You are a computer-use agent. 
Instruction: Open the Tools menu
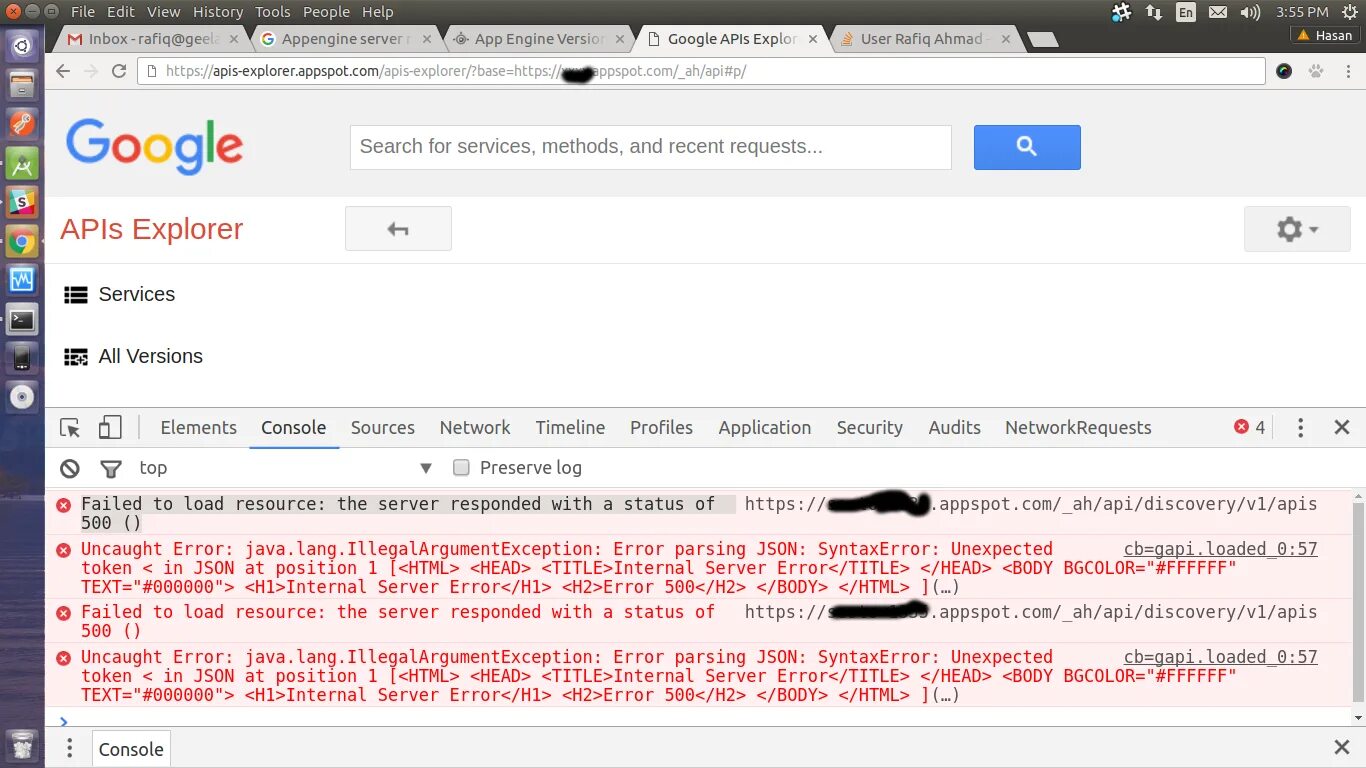coord(272,12)
